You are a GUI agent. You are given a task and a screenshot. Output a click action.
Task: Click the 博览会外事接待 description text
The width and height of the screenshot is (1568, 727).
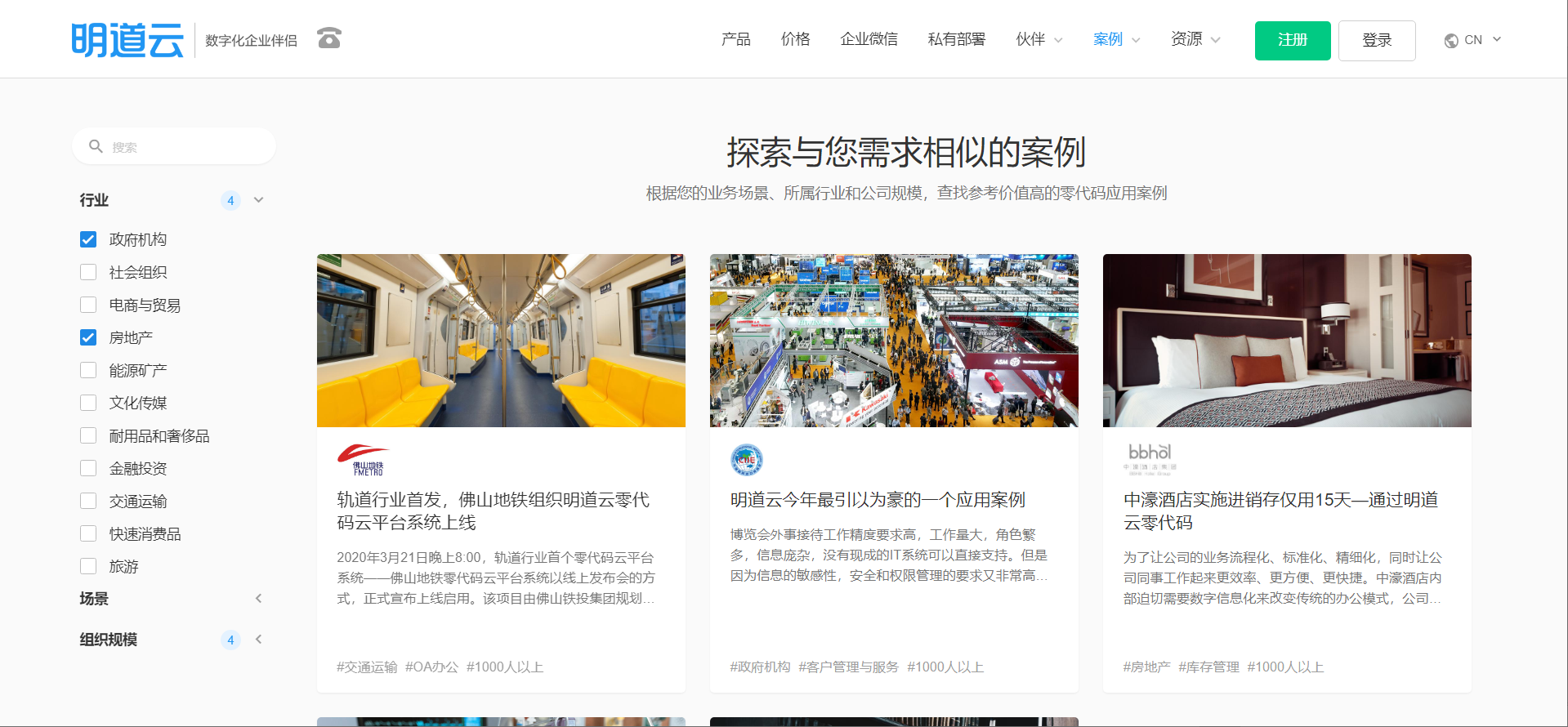[889, 555]
